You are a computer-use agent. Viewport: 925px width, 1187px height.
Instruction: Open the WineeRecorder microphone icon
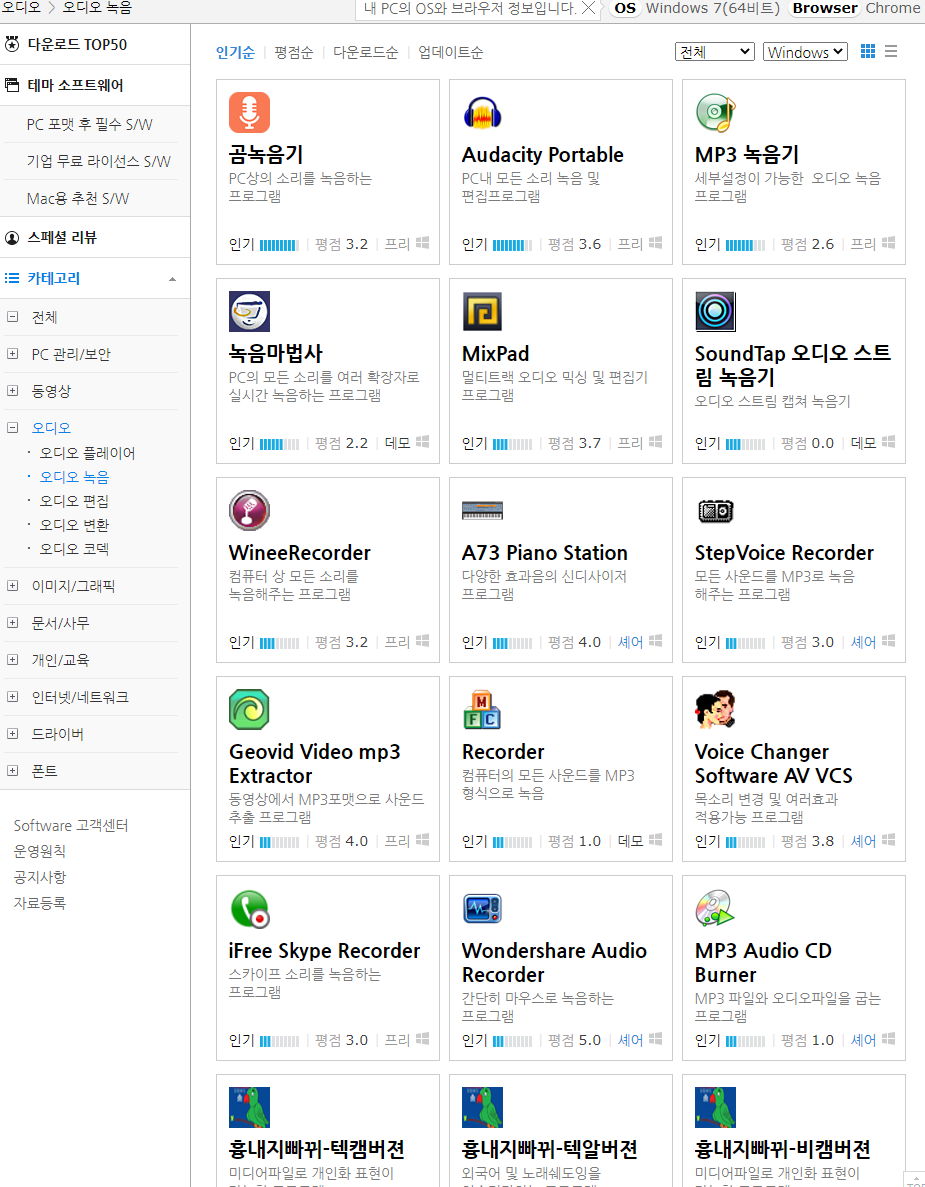coord(249,510)
